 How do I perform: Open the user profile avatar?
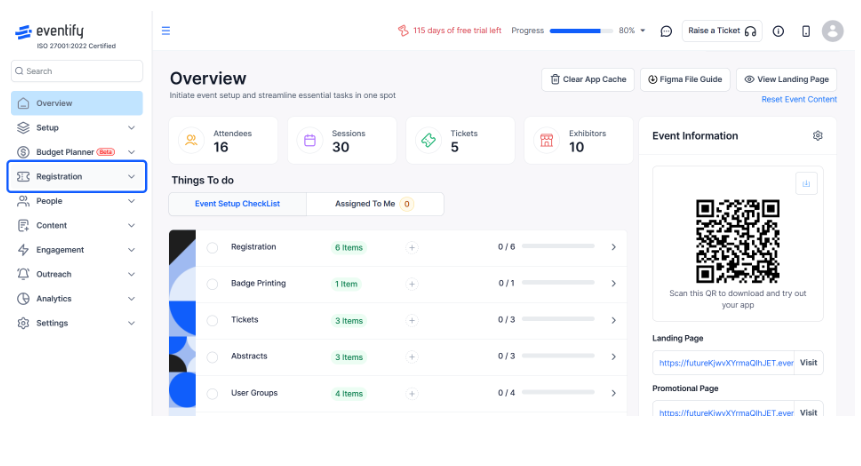tap(832, 31)
